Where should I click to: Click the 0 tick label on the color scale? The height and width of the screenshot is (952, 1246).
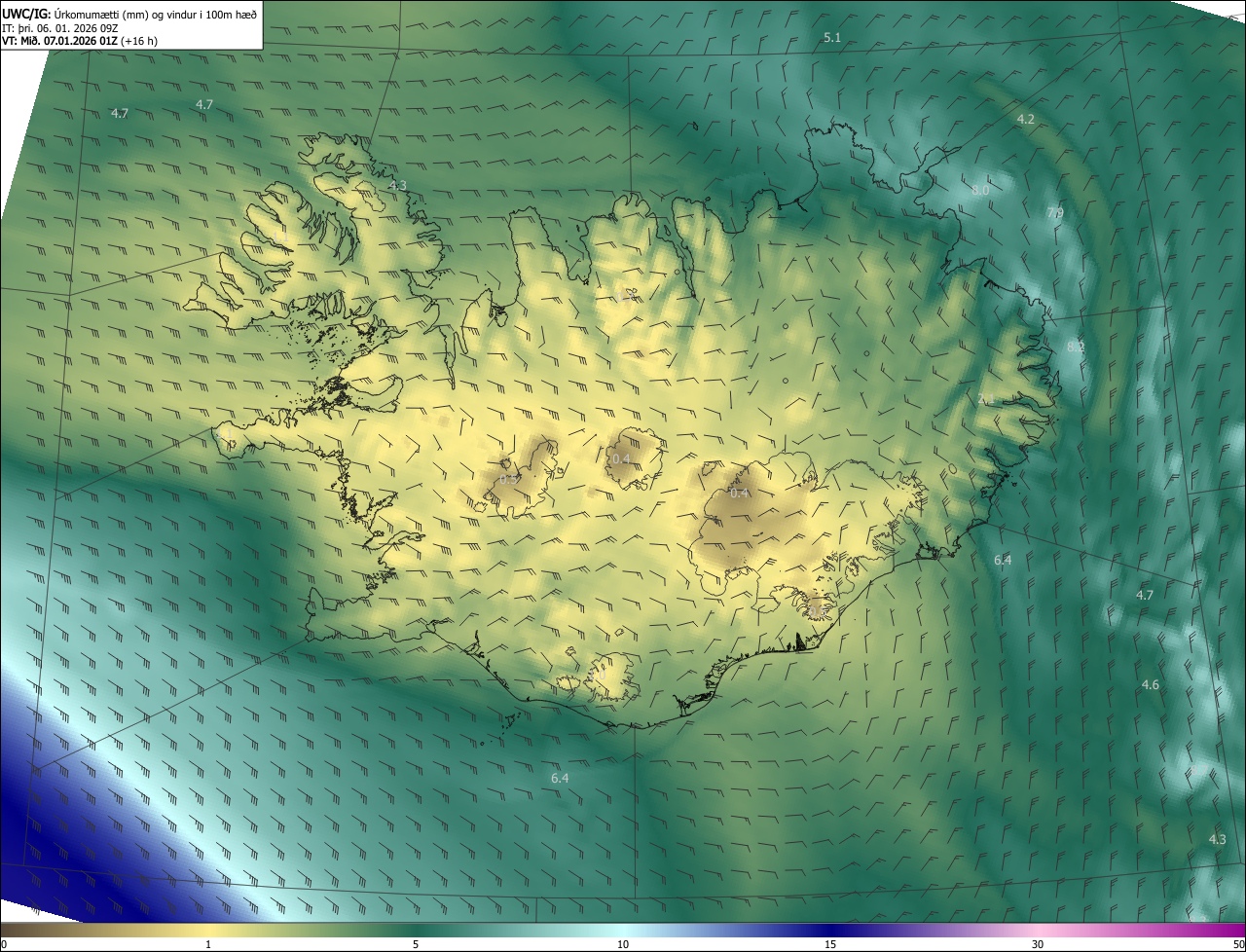(4, 944)
